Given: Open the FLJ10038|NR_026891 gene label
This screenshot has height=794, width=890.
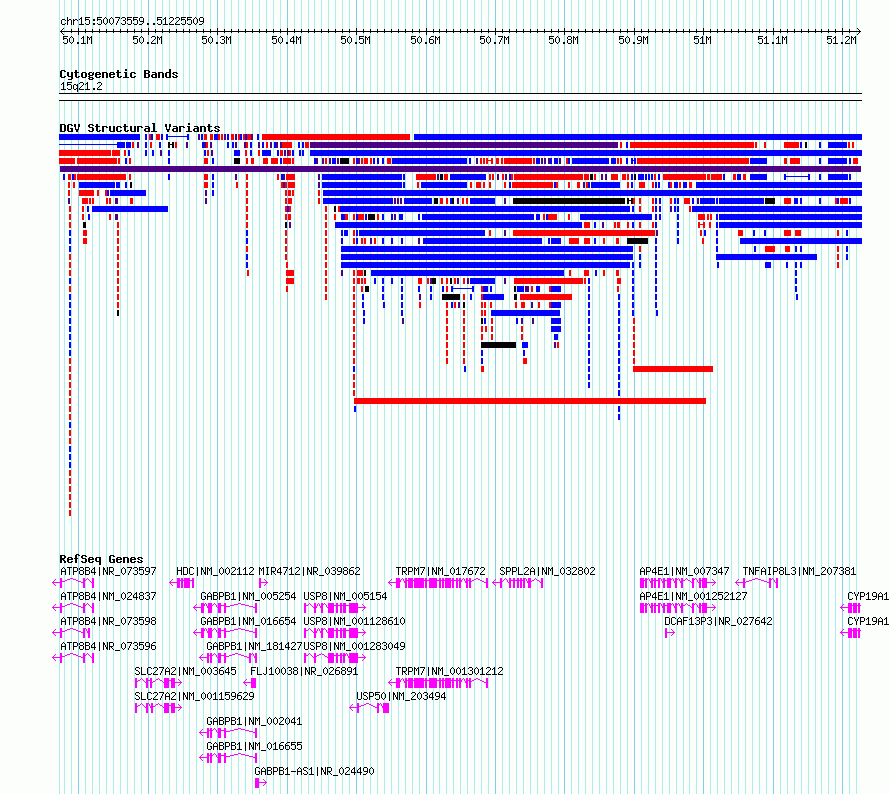Looking at the screenshot, I should tap(304, 671).
